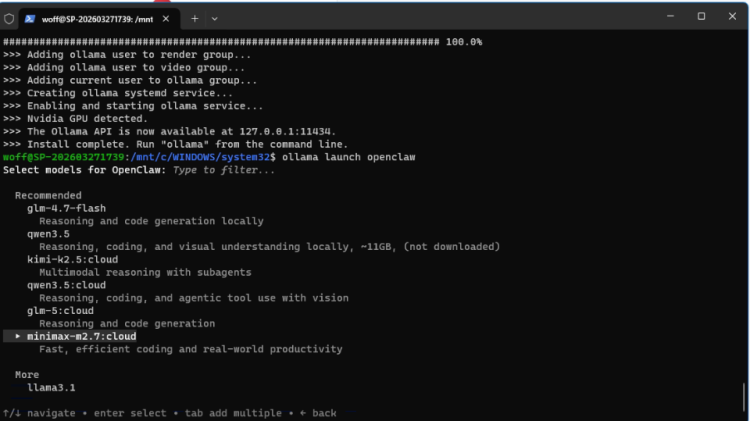Click the 'ollama launch openclaw' command text

point(349,157)
